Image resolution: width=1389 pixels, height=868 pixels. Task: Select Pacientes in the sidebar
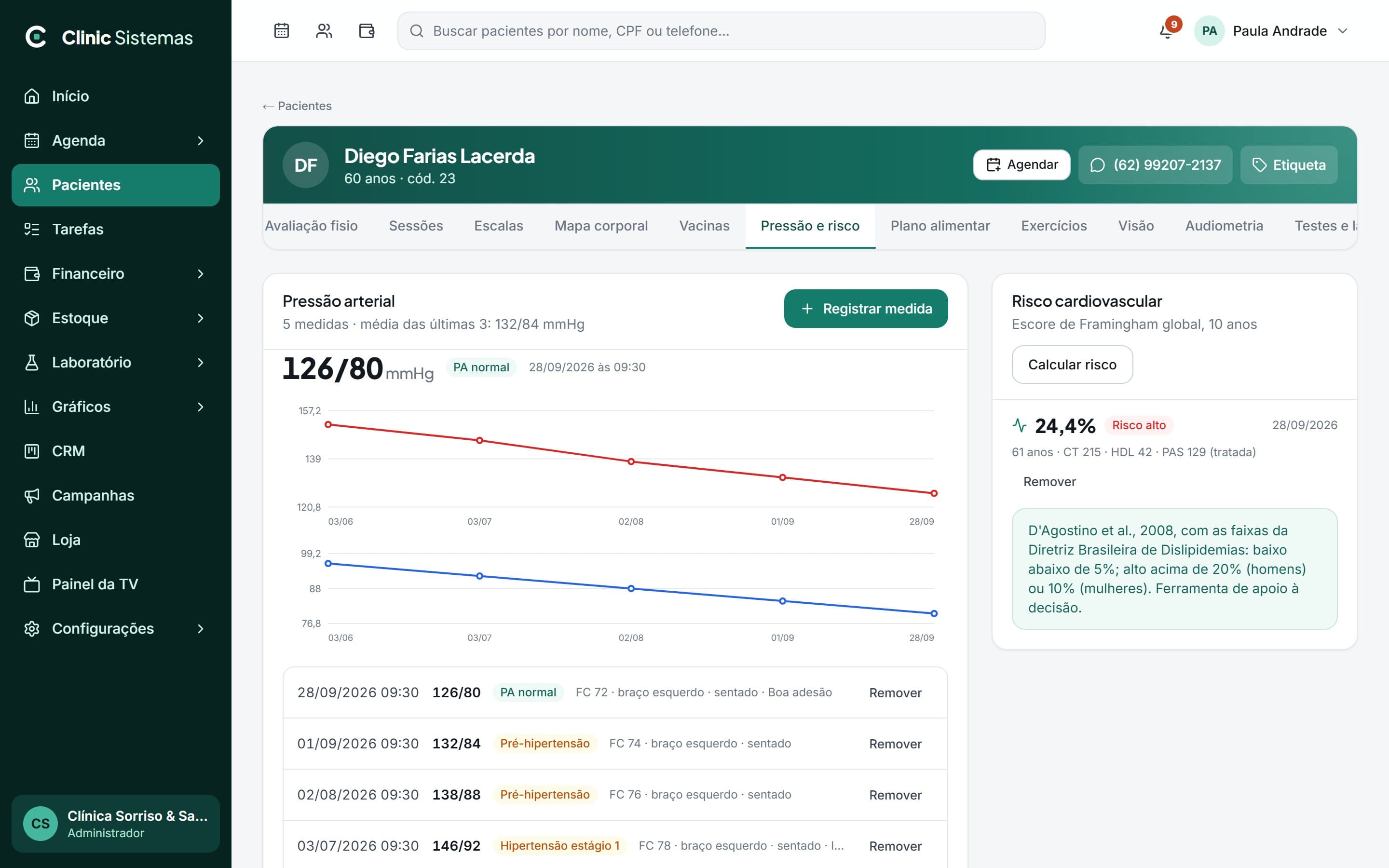[x=115, y=185]
